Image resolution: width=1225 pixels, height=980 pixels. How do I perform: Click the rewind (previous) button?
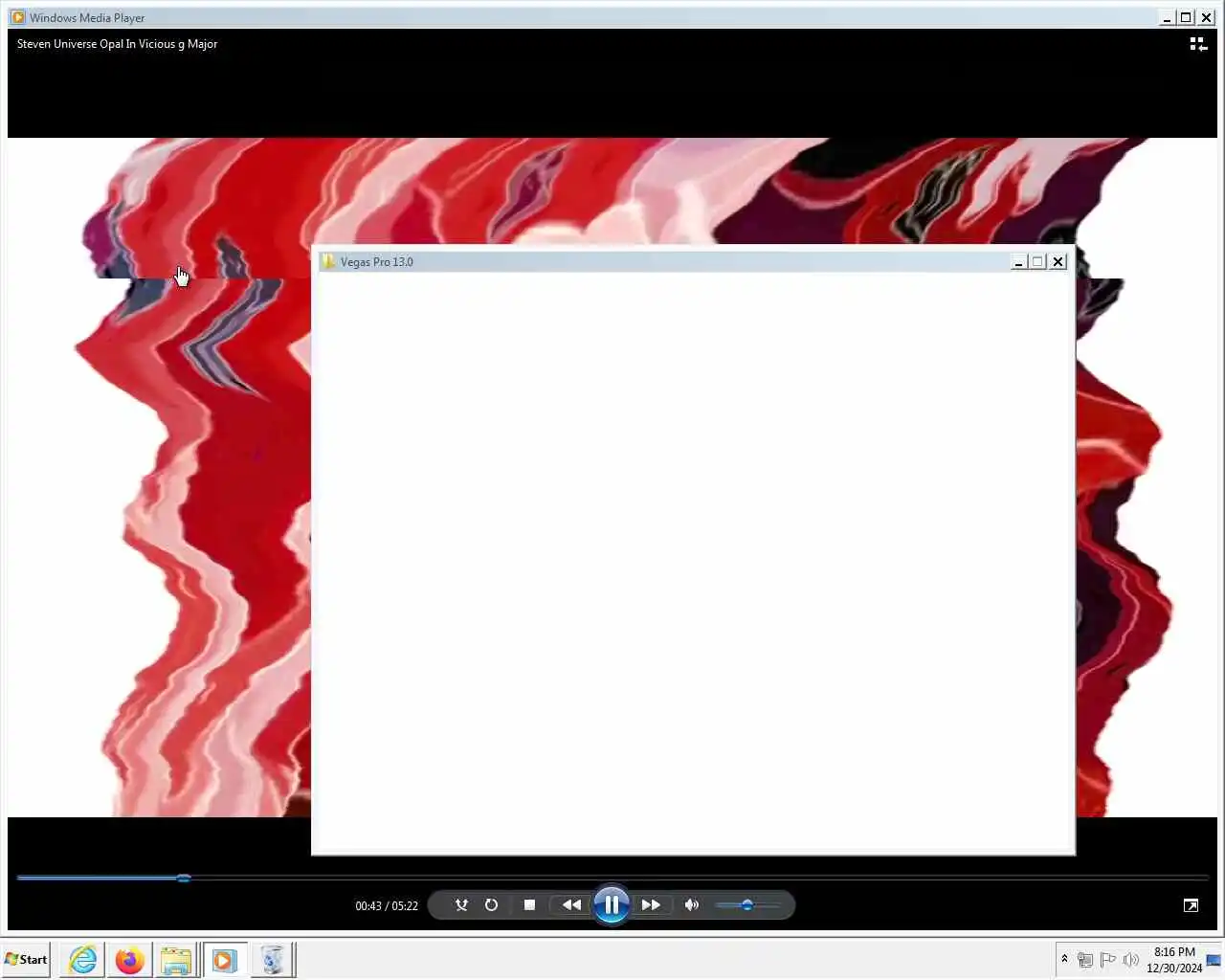click(x=571, y=904)
